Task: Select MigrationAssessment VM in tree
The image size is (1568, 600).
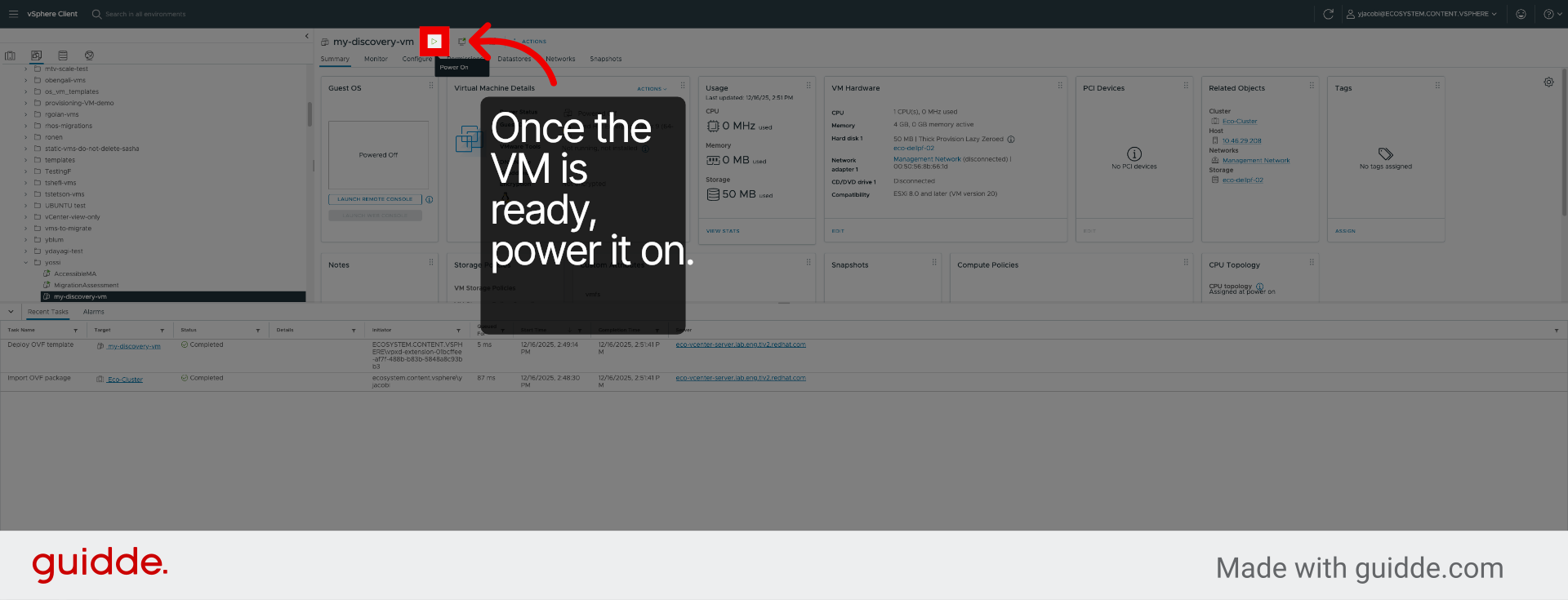Action: 87,286
